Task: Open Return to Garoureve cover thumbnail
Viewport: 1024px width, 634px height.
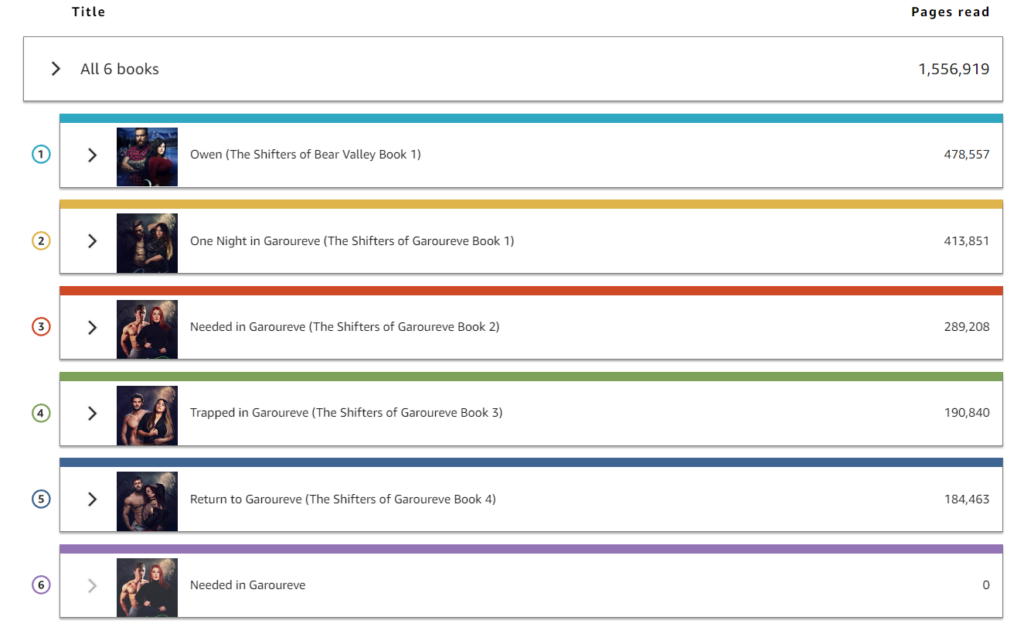Action: (147, 501)
